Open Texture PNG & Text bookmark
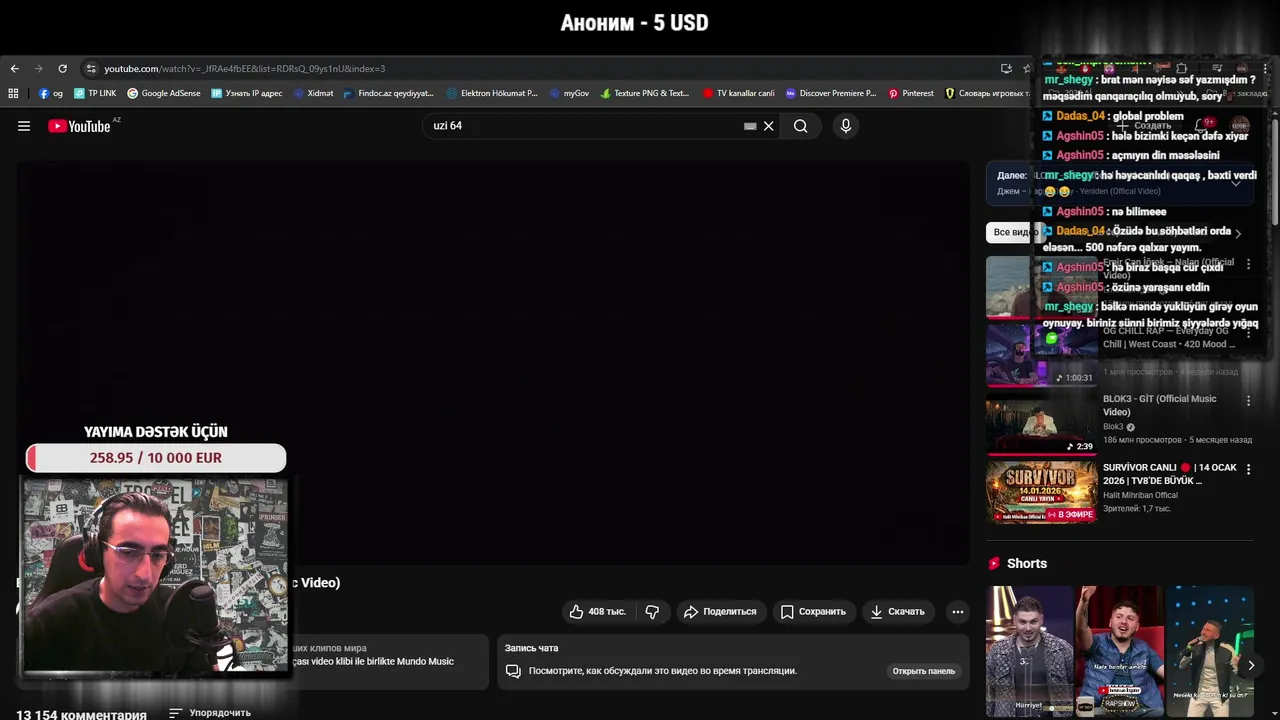The height and width of the screenshot is (720, 1280). [x=644, y=93]
